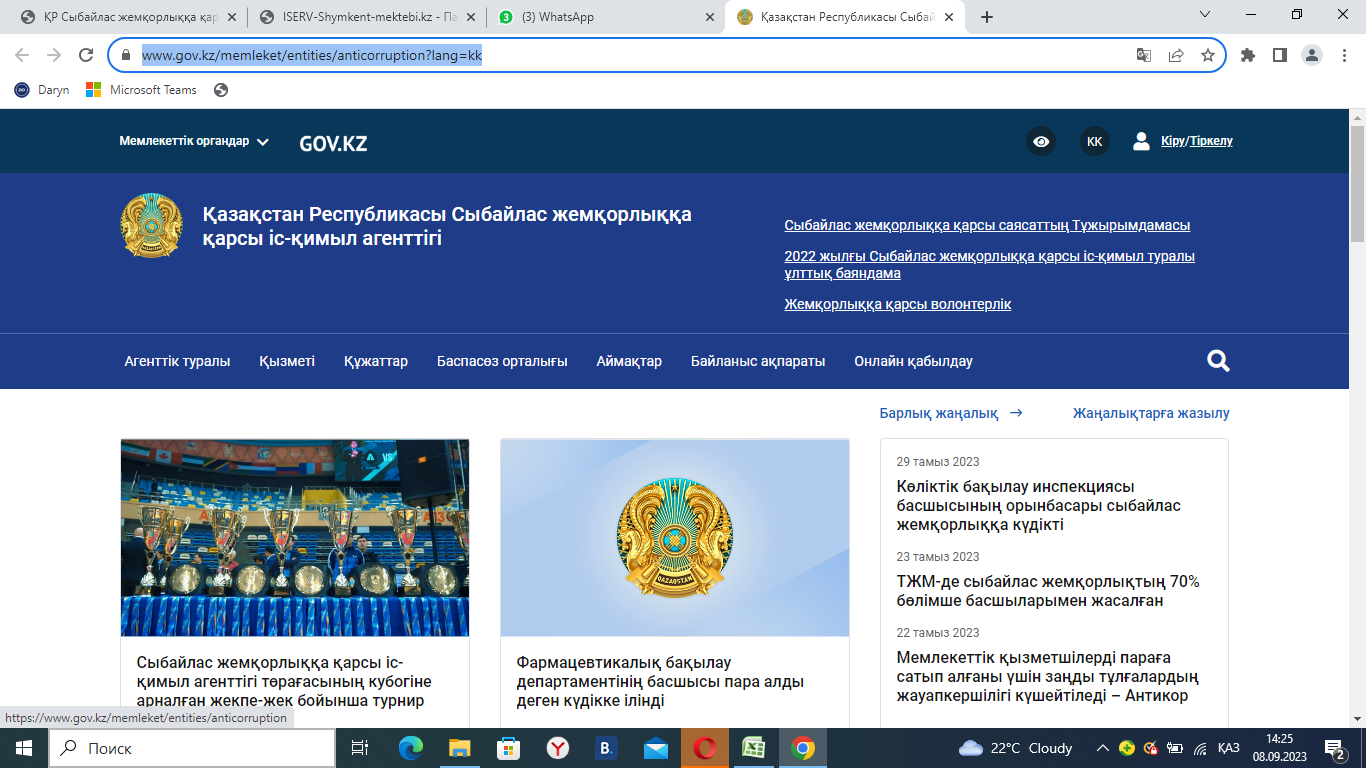Click the ҚАЗ keyboard language indicator
The width and height of the screenshot is (1366, 768).
tap(1228, 748)
